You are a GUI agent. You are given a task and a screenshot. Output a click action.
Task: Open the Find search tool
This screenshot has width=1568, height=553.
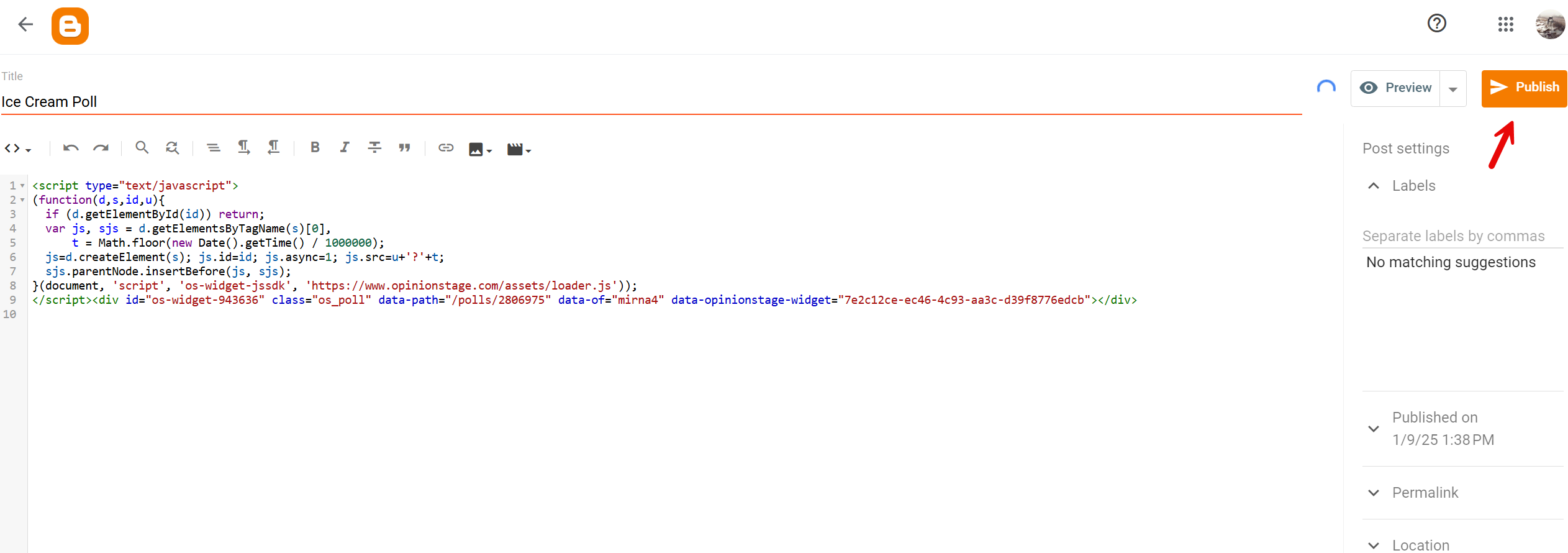click(x=142, y=148)
